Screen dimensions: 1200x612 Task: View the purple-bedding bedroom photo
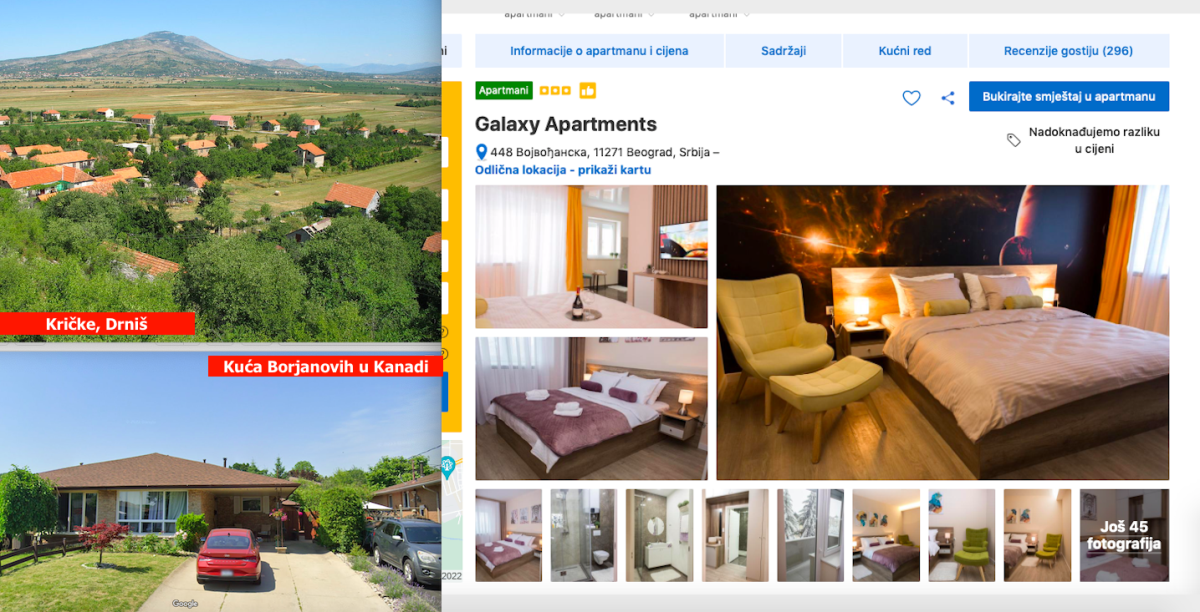tap(591, 408)
